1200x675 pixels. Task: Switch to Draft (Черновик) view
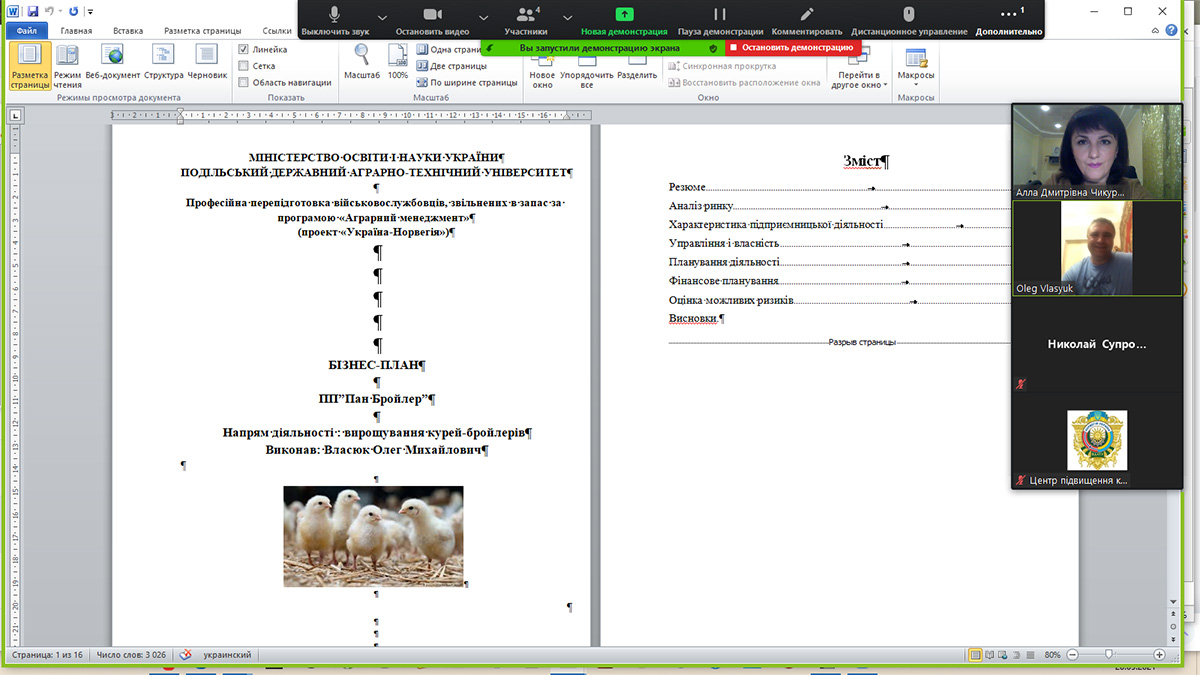click(x=207, y=63)
